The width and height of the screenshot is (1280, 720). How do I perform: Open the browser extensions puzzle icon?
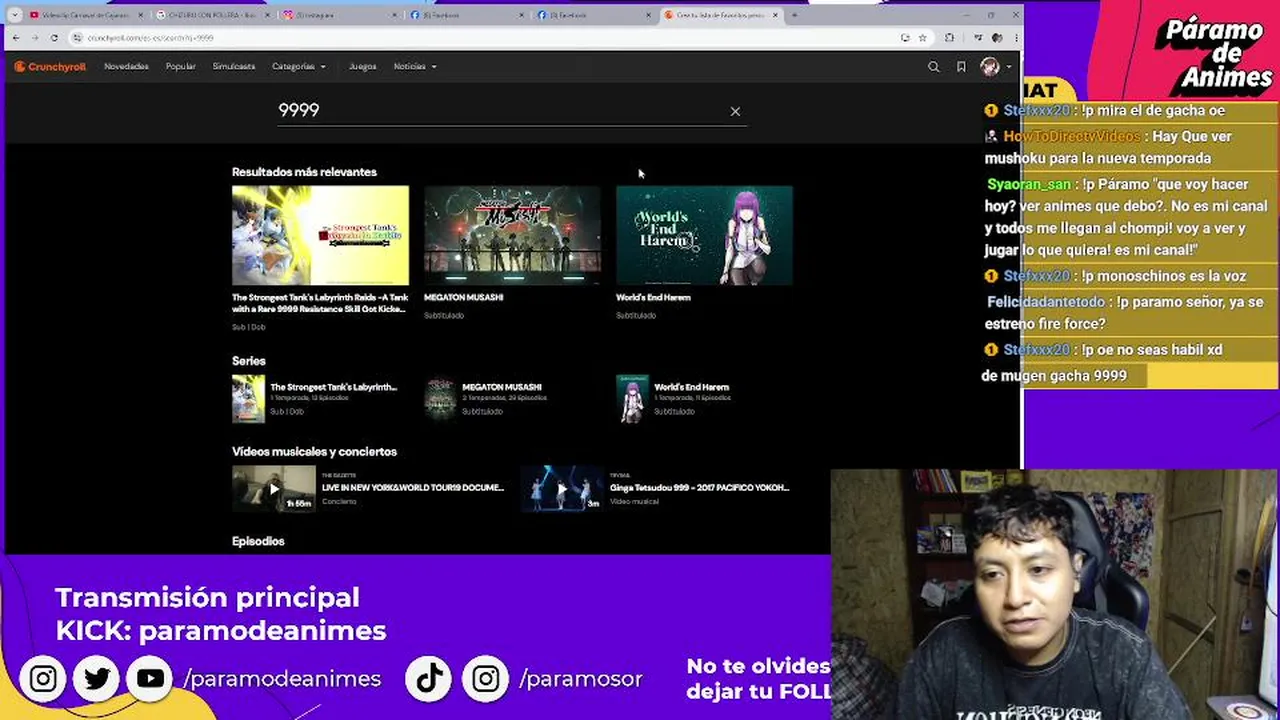pyautogui.click(x=949, y=38)
